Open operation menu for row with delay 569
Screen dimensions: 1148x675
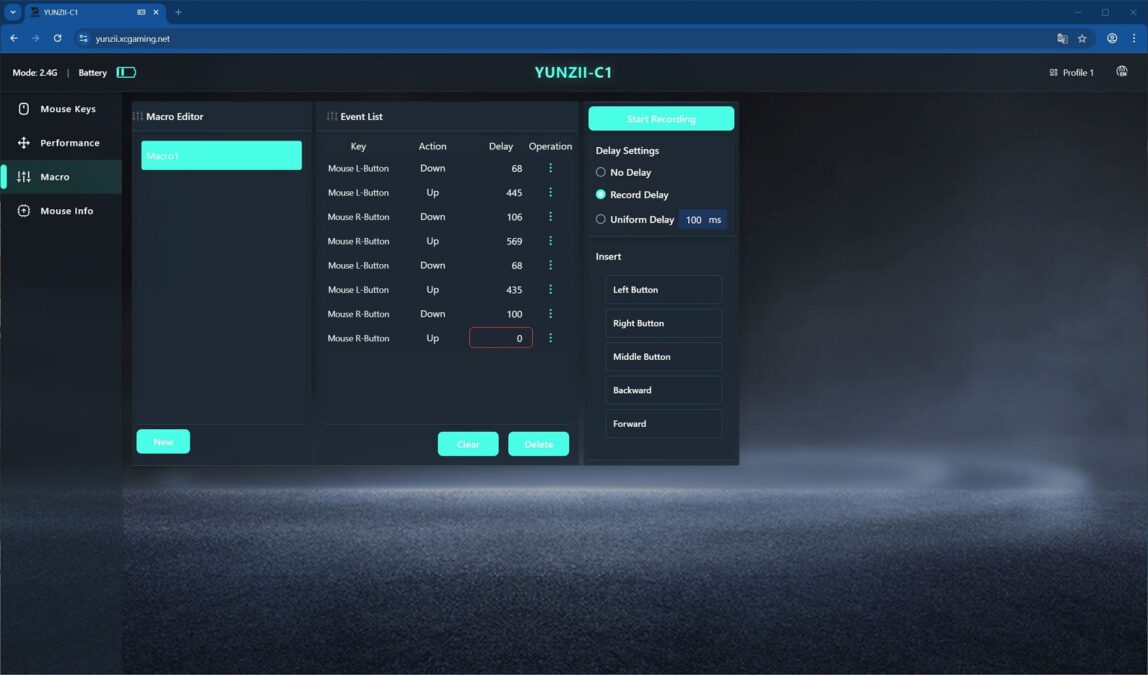click(x=551, y=241)
